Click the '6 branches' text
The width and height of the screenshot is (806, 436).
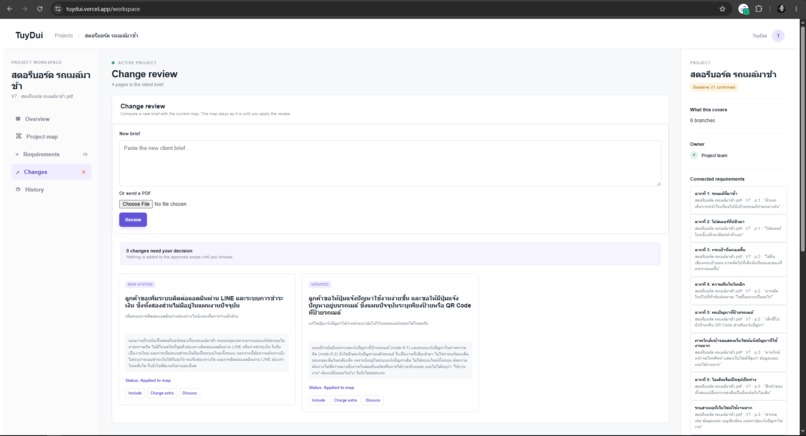point(702,120)
